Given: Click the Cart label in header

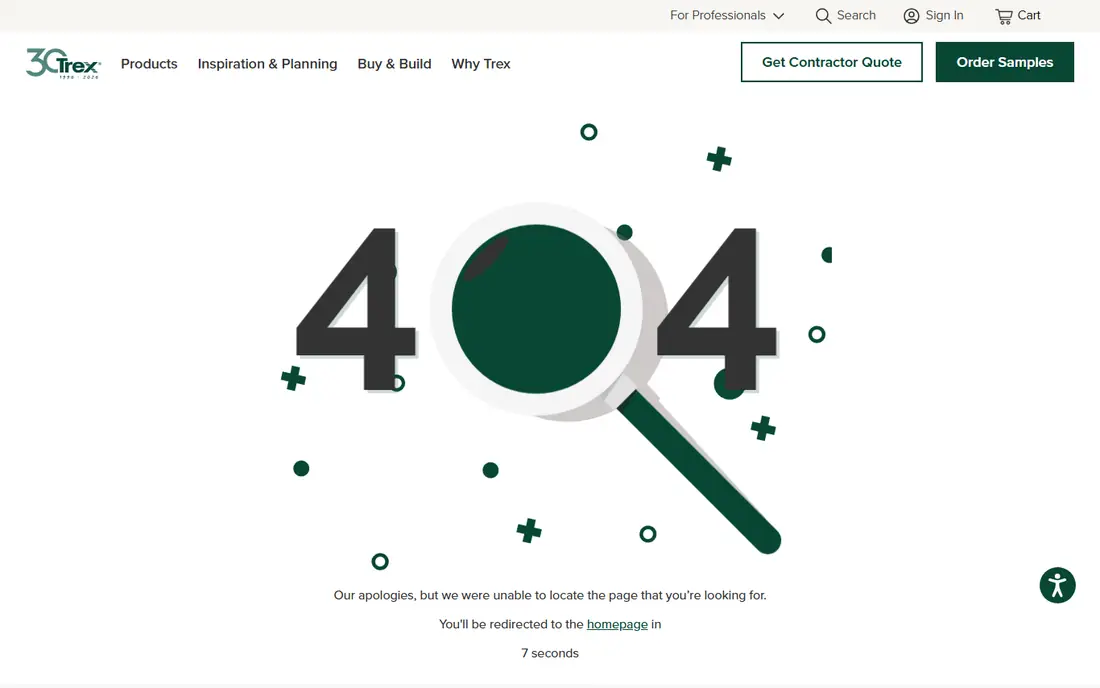Looking at the screenshot, I should 1028,15.
